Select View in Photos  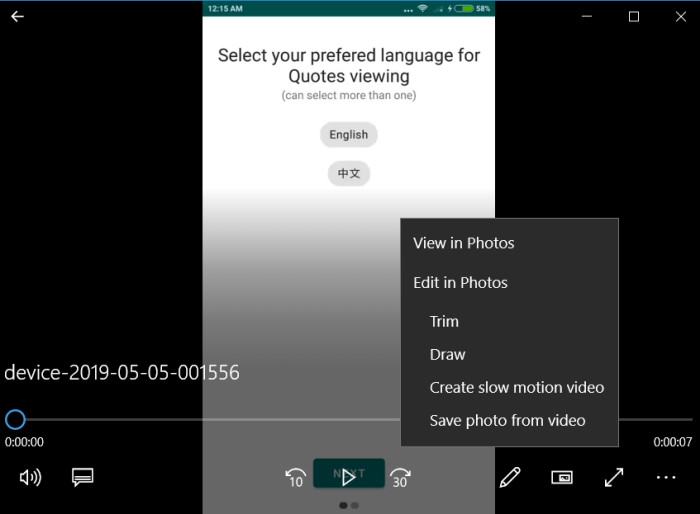click(509, 243)
